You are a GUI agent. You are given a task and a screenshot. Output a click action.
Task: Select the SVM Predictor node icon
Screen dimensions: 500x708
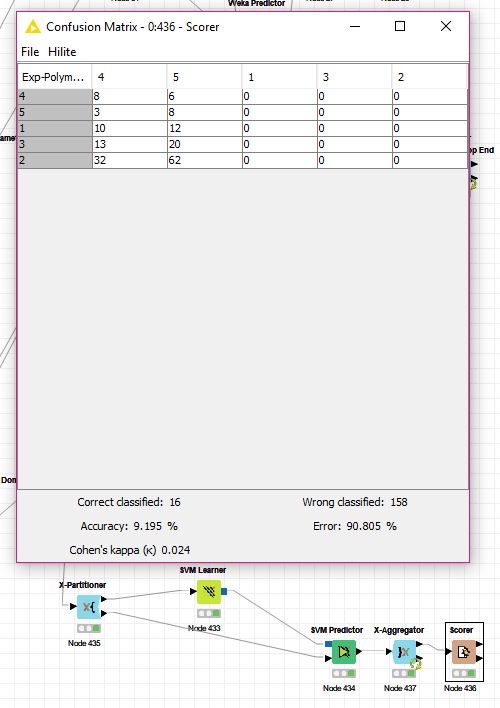pyautogui.click(x=344, y=652)
